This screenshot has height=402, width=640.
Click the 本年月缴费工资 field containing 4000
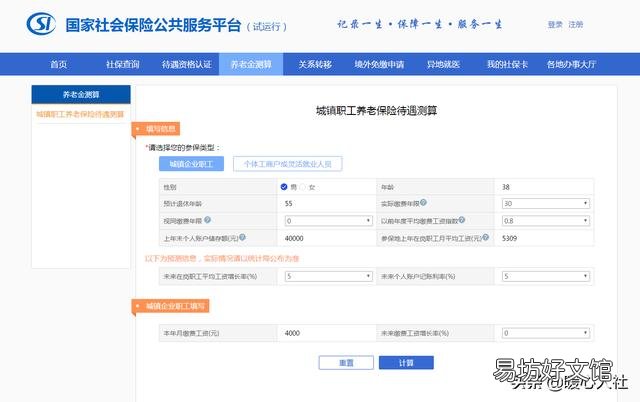click(x=327, y=333)
